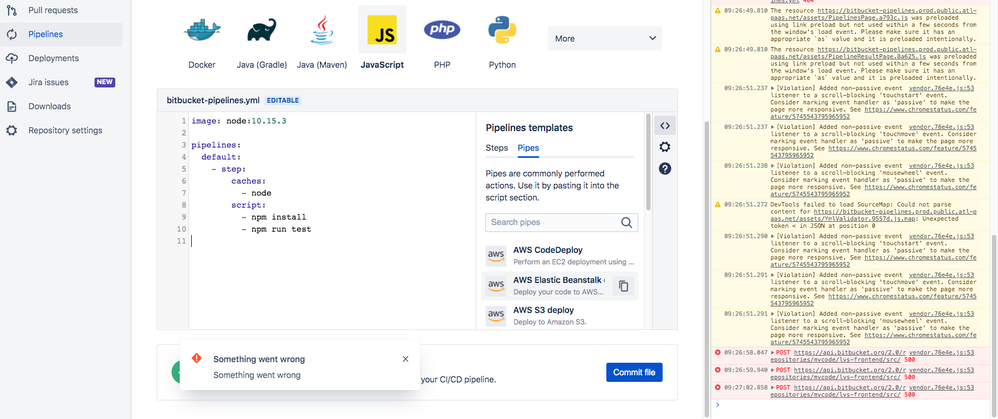Open the AWS S3 deploy pipe entry
998x419 pixels.
(561, 316)
